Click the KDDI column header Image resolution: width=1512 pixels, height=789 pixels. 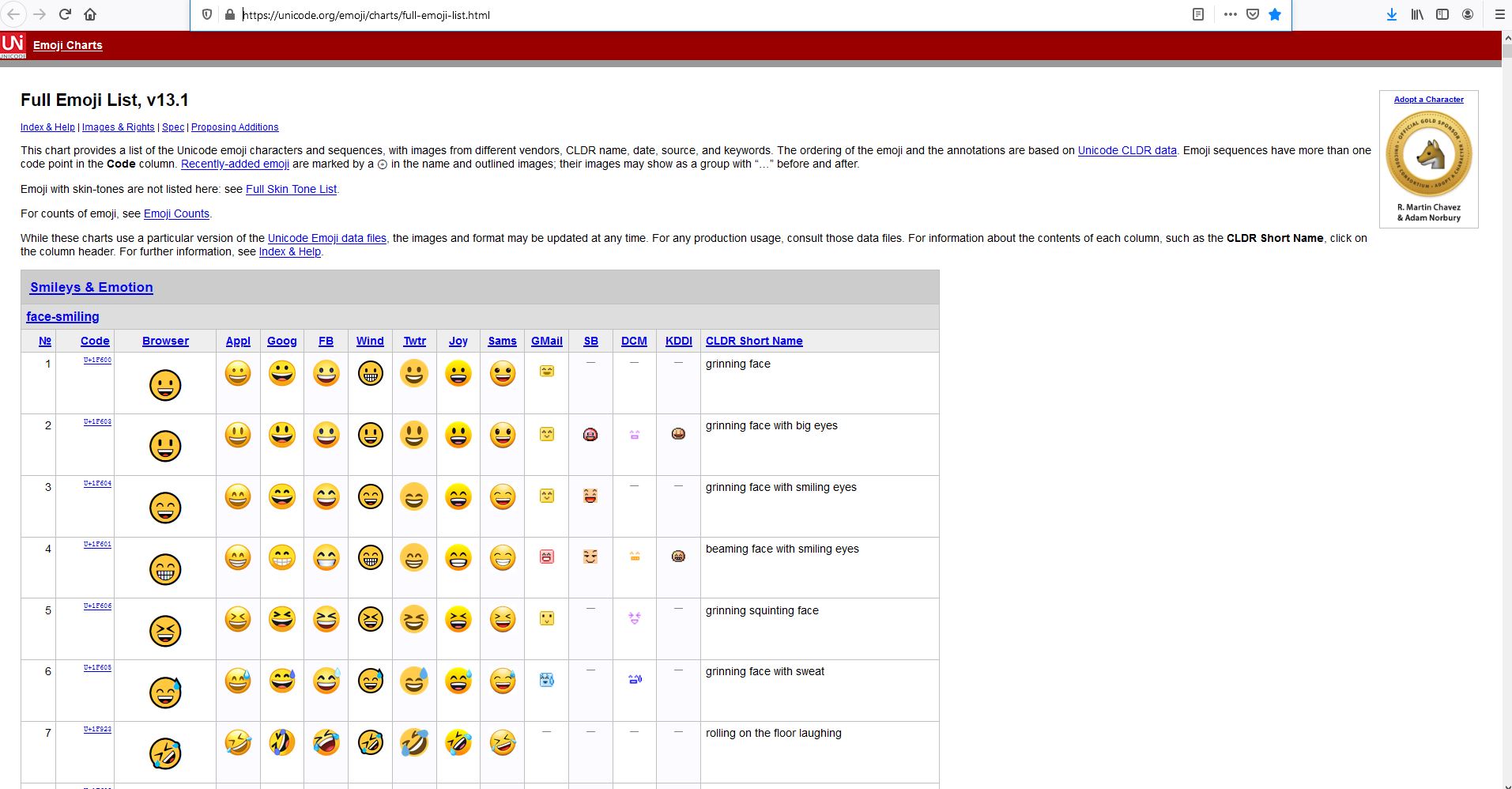point(679,341)
